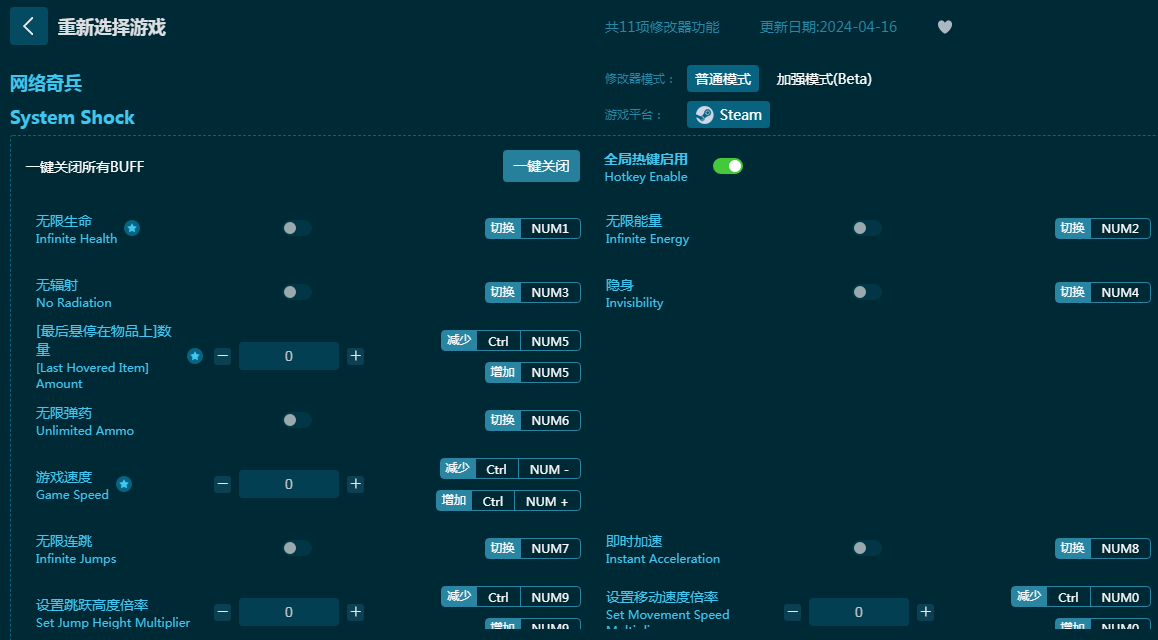Image resolution: width=1158 pixels, height=640 pixels.
Task: Click the NUM1 hotkey button for Infinite Health
Action: coord(532,229)
